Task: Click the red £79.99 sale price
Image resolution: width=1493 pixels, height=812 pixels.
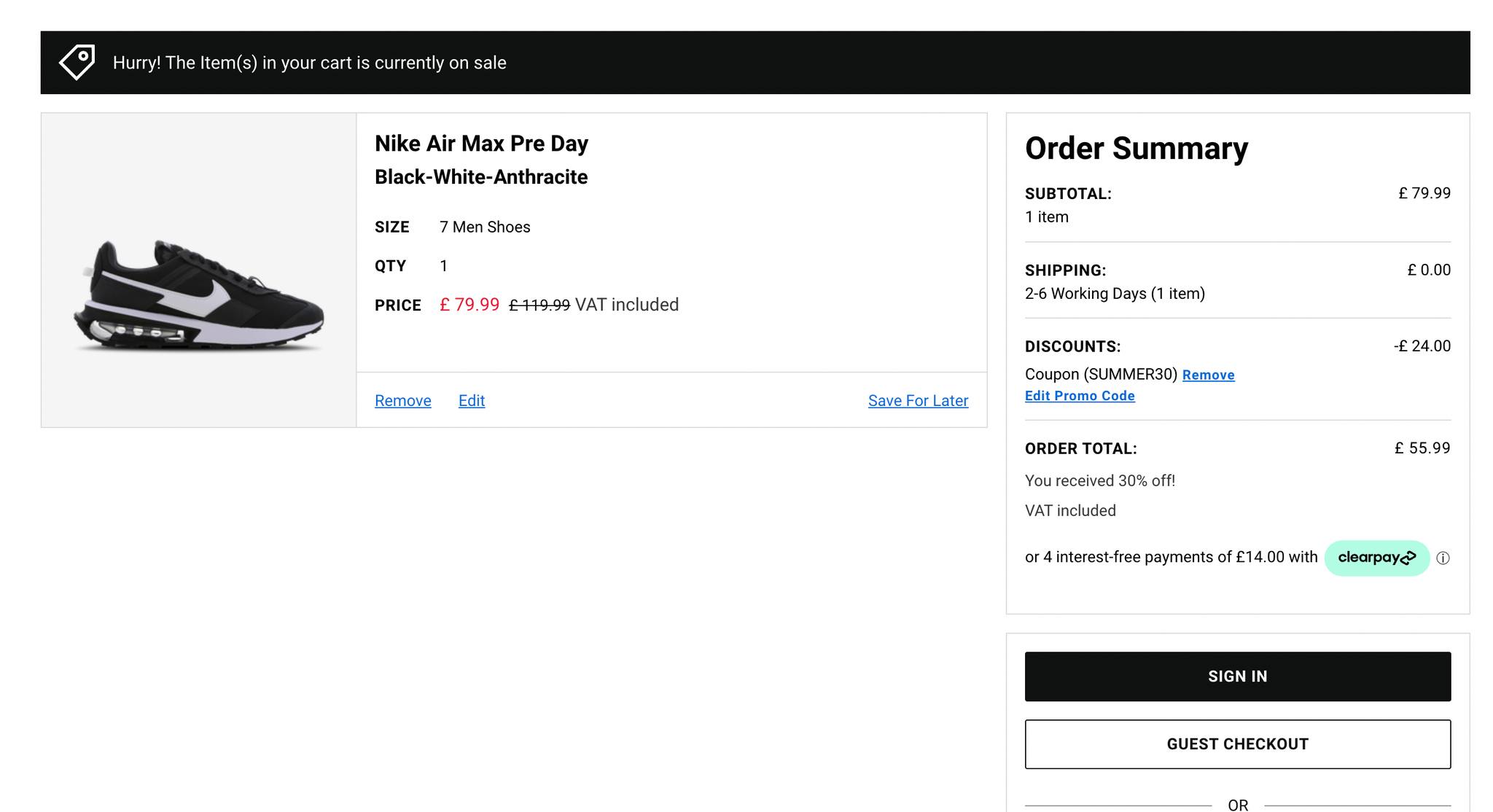Action: click(469, 305)
